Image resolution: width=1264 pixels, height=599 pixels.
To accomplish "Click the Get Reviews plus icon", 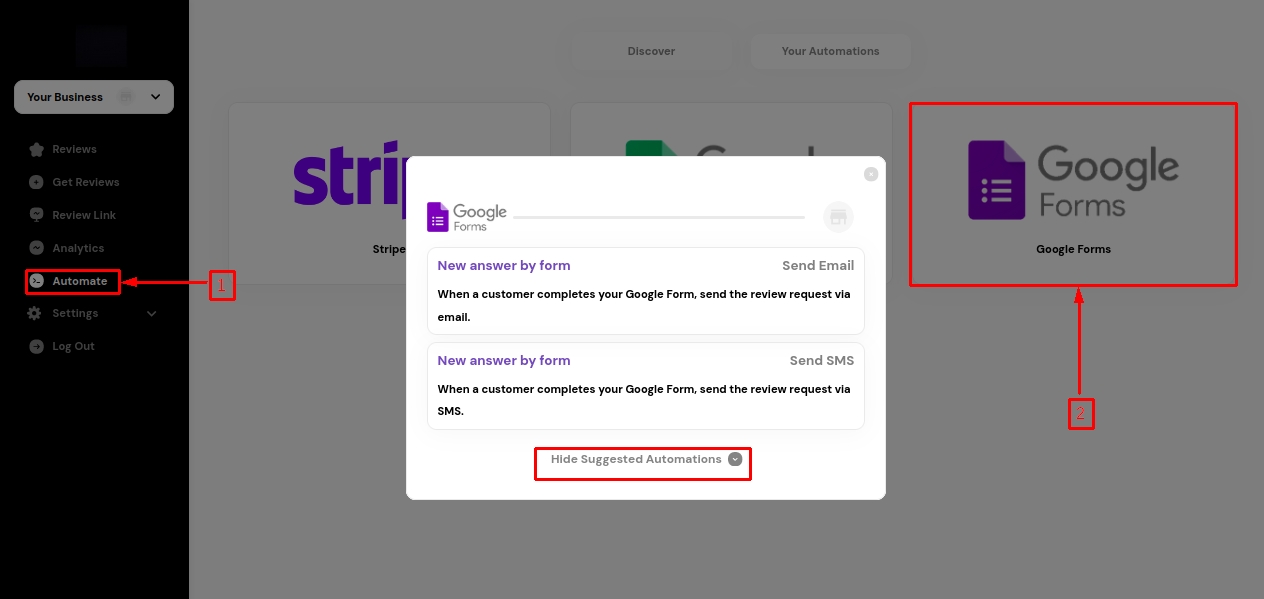I will 36,182.
